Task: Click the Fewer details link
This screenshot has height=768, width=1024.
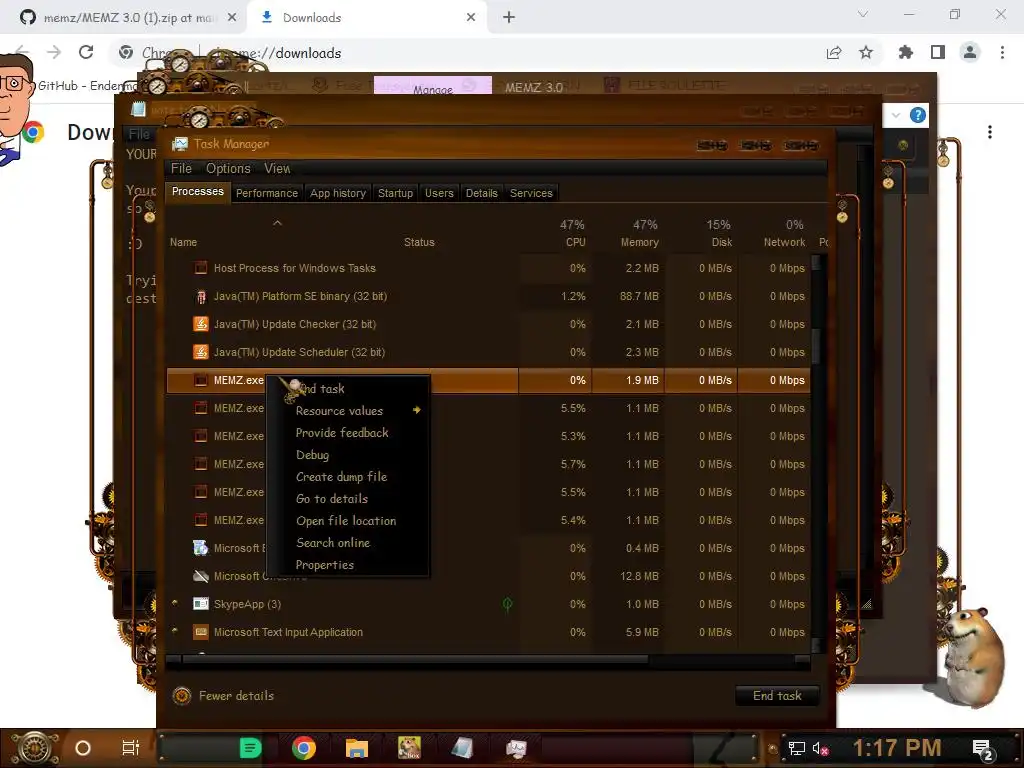Action: (x=236, y=696)
